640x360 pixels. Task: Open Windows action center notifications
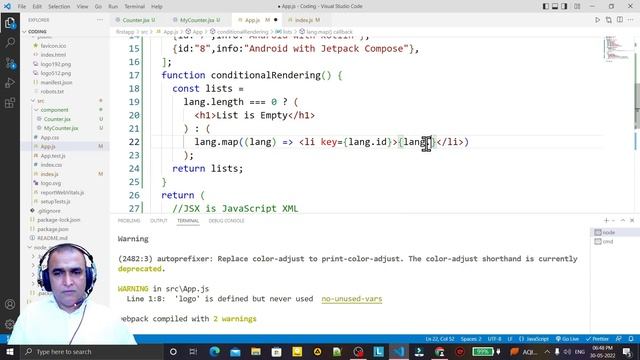(x=627, y=351)
